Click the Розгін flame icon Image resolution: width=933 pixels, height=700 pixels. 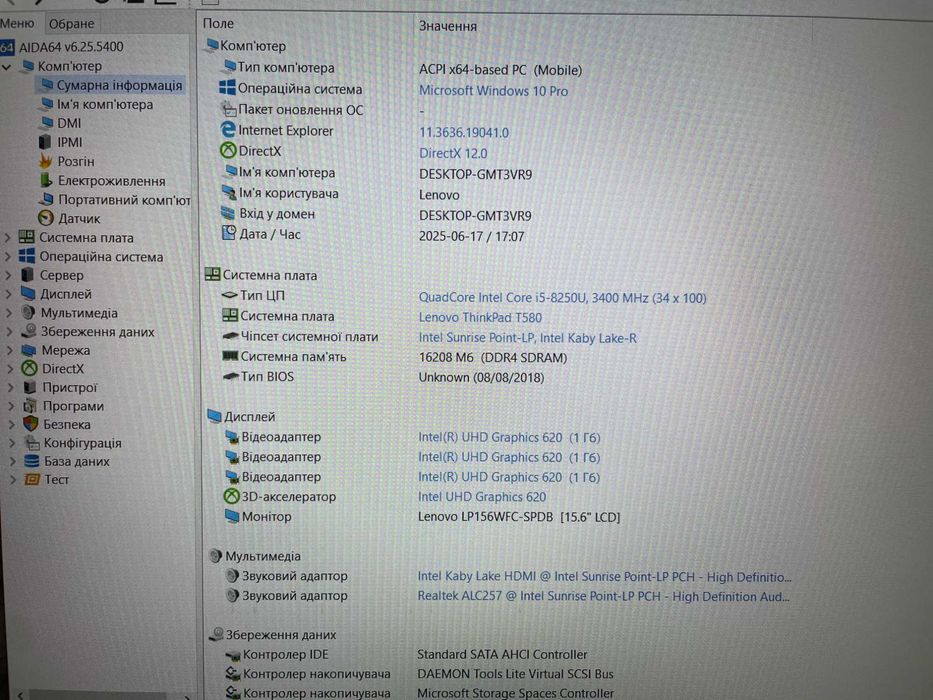click(45, 161)
